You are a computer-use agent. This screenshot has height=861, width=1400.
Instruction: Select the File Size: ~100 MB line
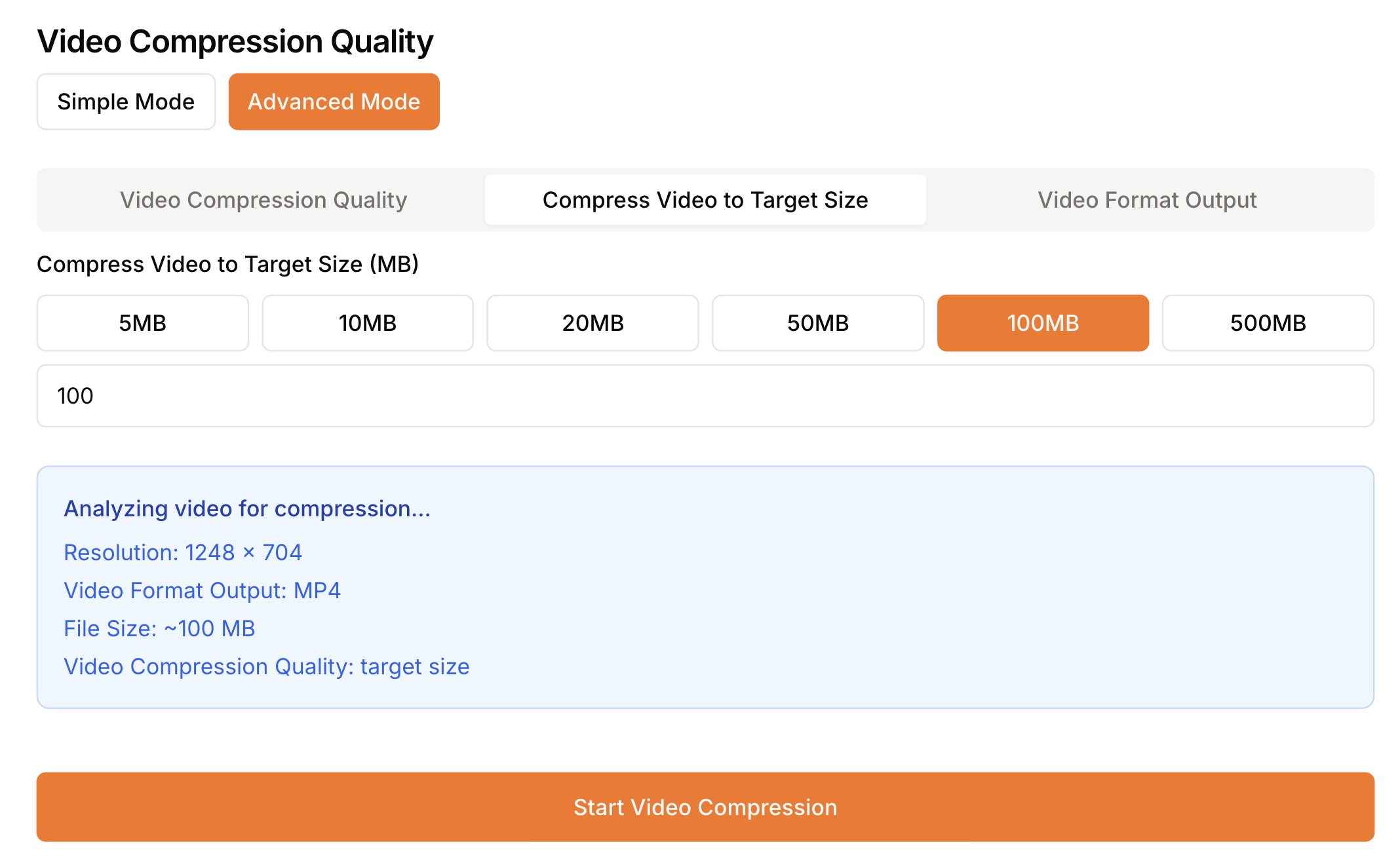(x=159, y=628)
